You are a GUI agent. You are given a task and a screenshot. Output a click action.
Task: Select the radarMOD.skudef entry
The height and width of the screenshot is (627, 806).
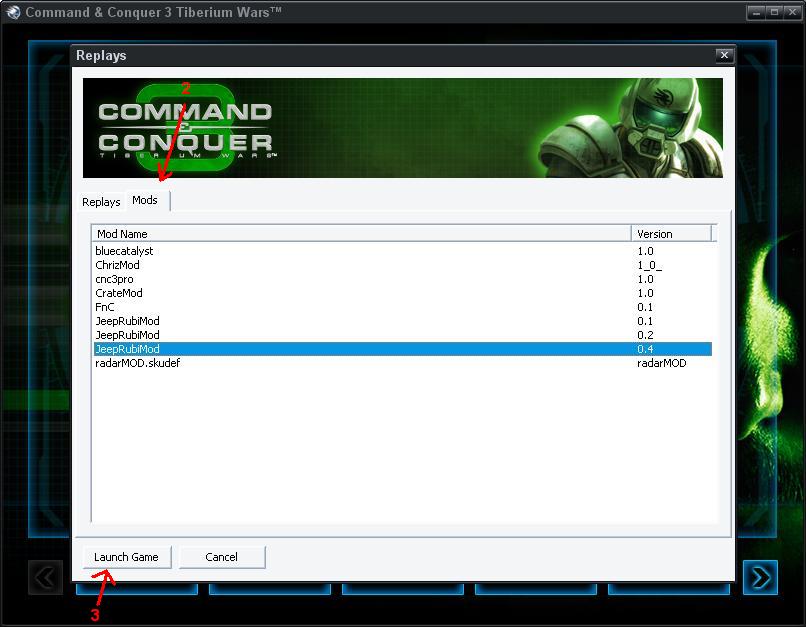[402, 363]
